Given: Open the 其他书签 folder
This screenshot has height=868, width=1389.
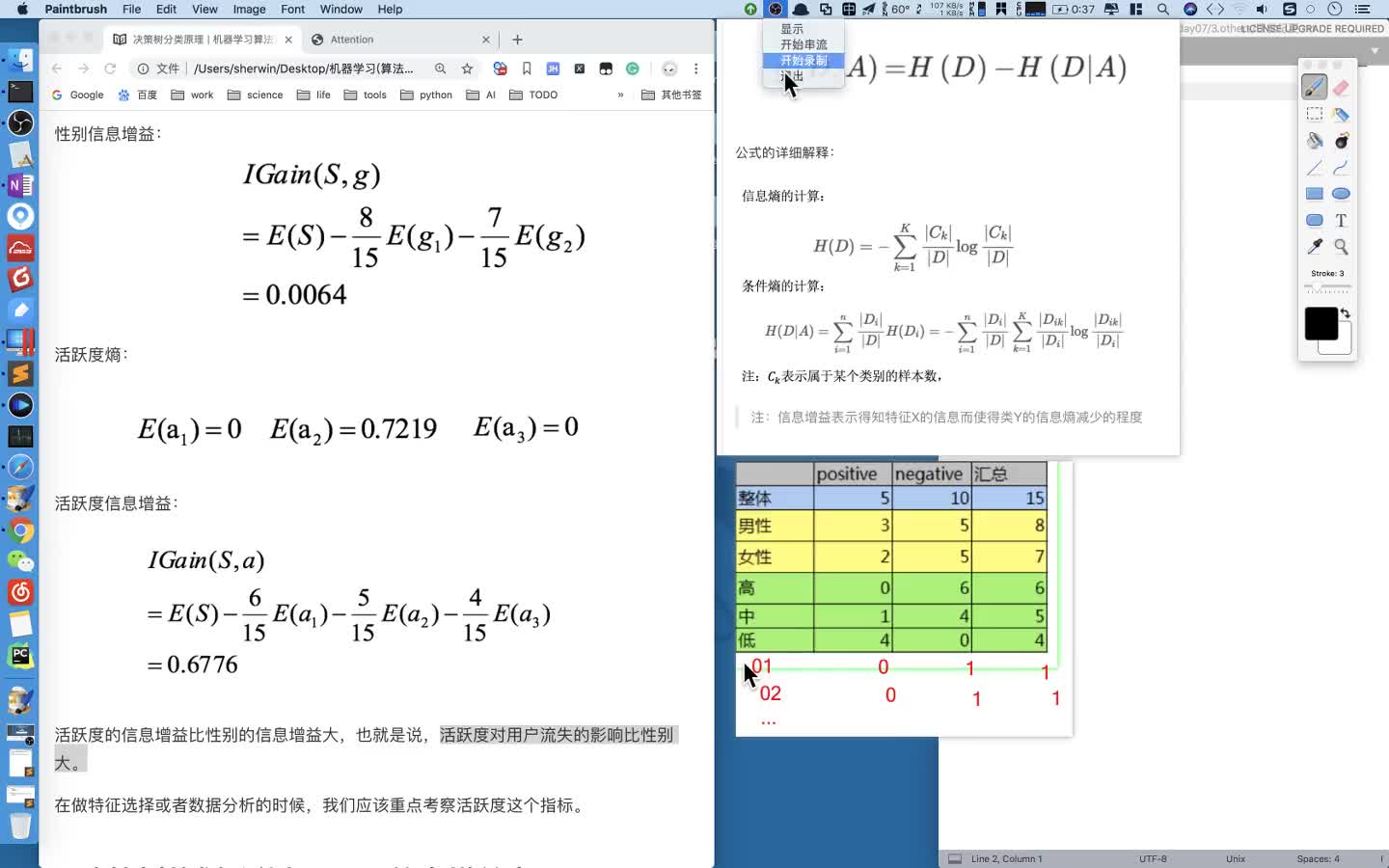Looking at the screenshot, I should [x=671, y=95].
